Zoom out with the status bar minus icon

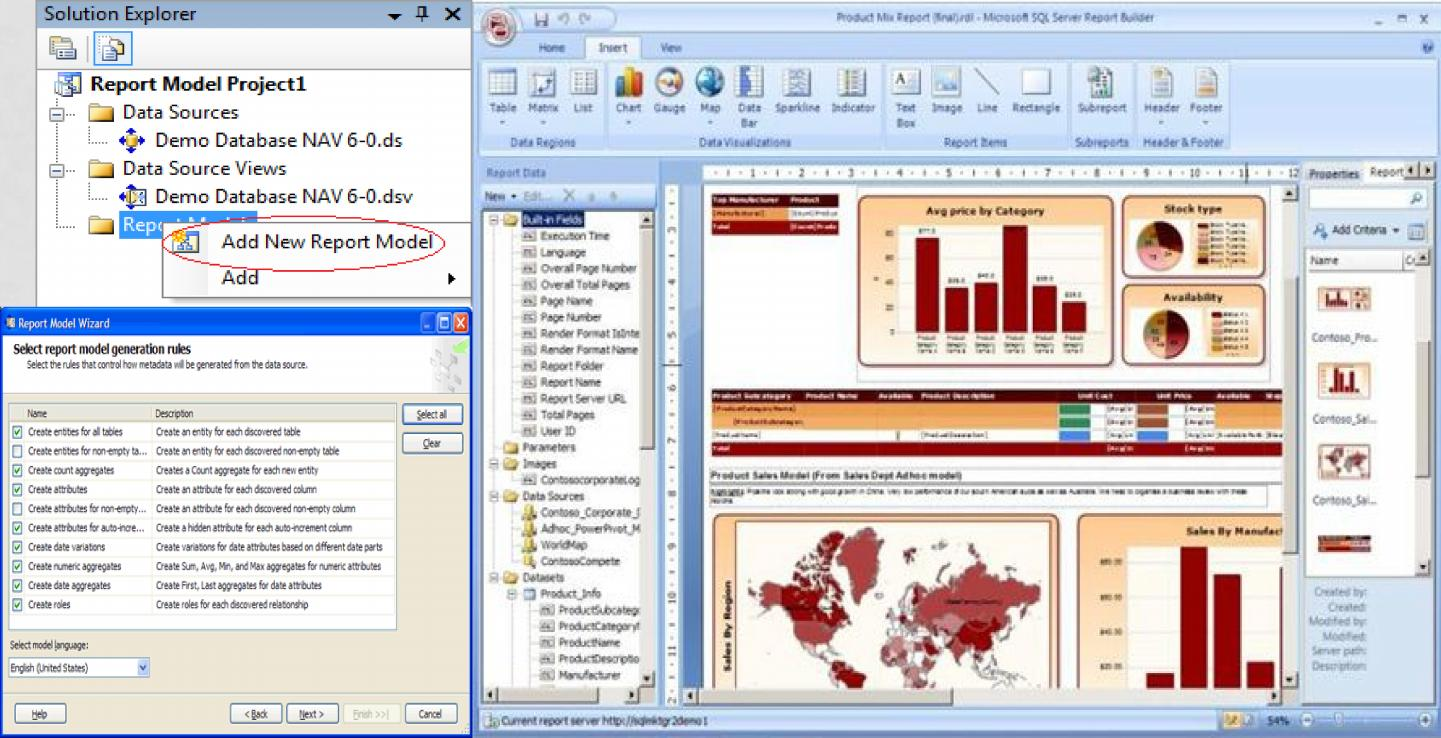(1307, 720)
